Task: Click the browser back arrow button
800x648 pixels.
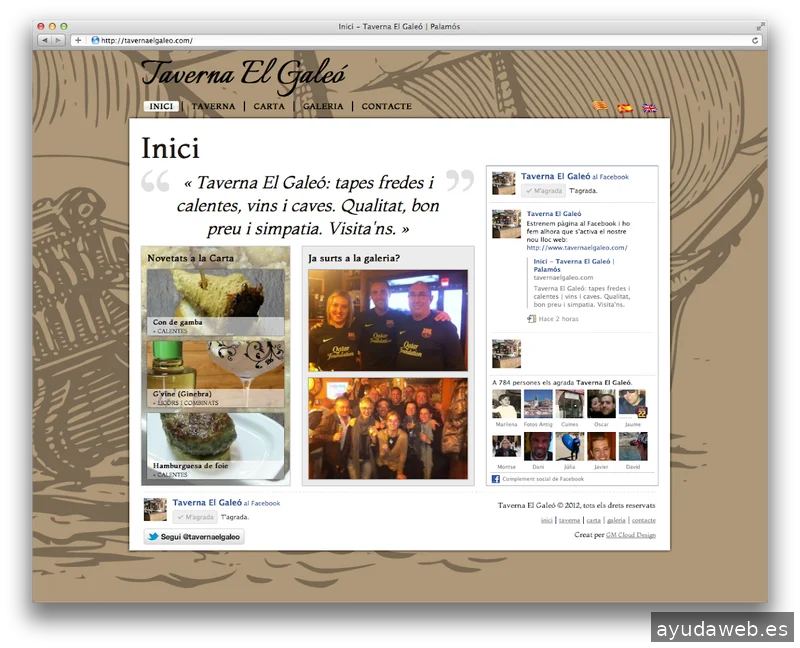Action: tap(45, 40)
